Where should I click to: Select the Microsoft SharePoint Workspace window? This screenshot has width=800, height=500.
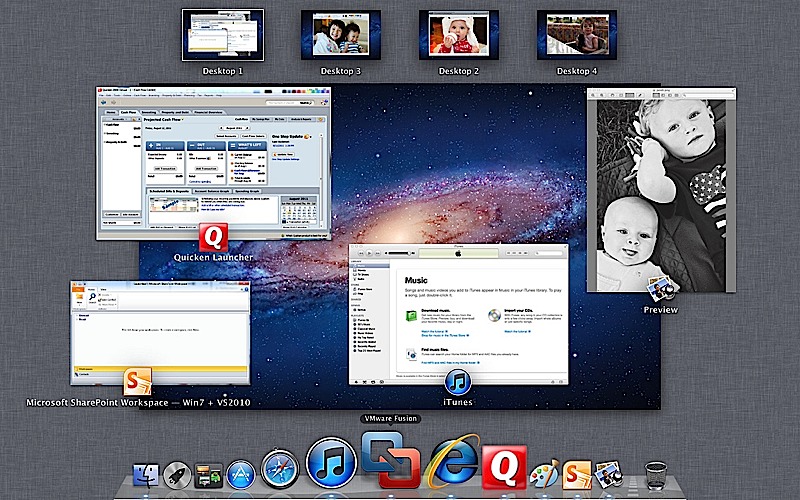(x=160, y=332)
